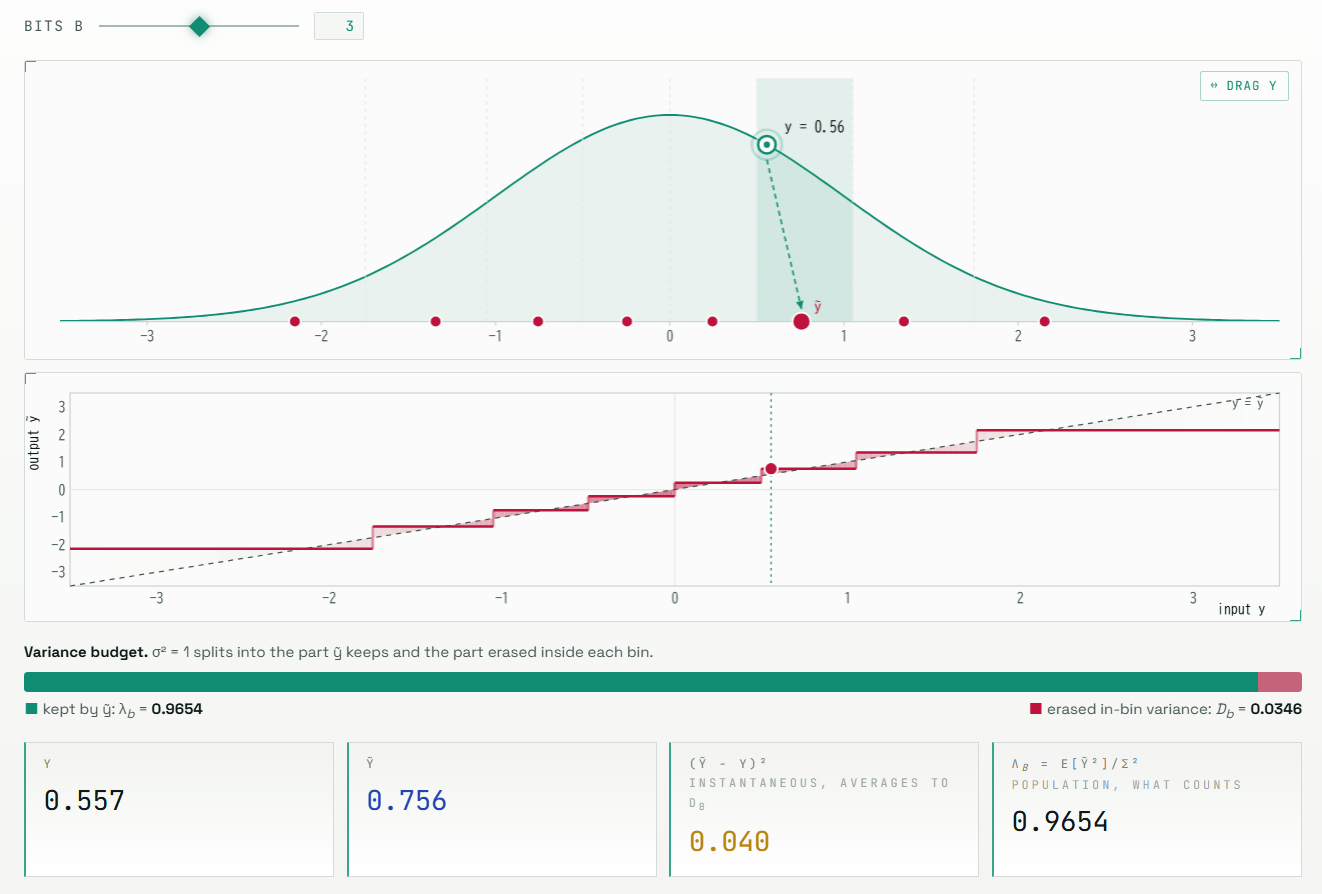
Task: Click the population λ card showing 0.9654
Action: click(x=1147, y=809)
